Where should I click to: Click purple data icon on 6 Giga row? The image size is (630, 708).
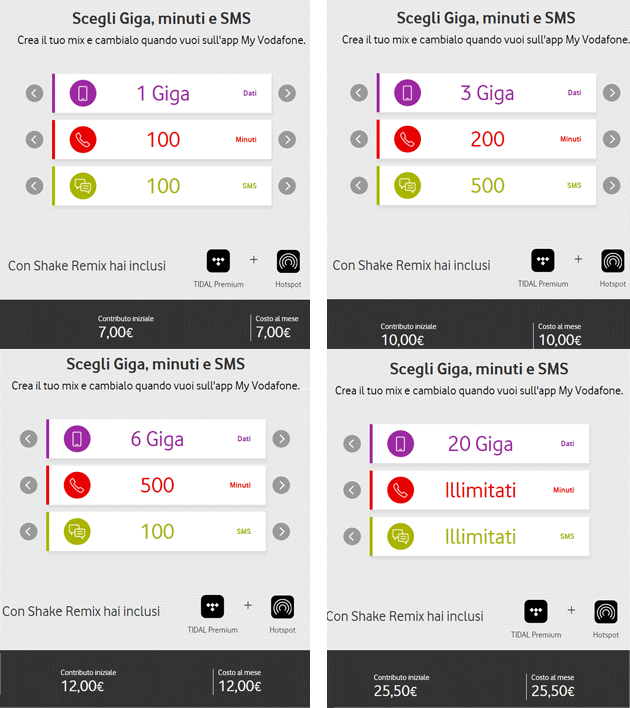[77, 439]
